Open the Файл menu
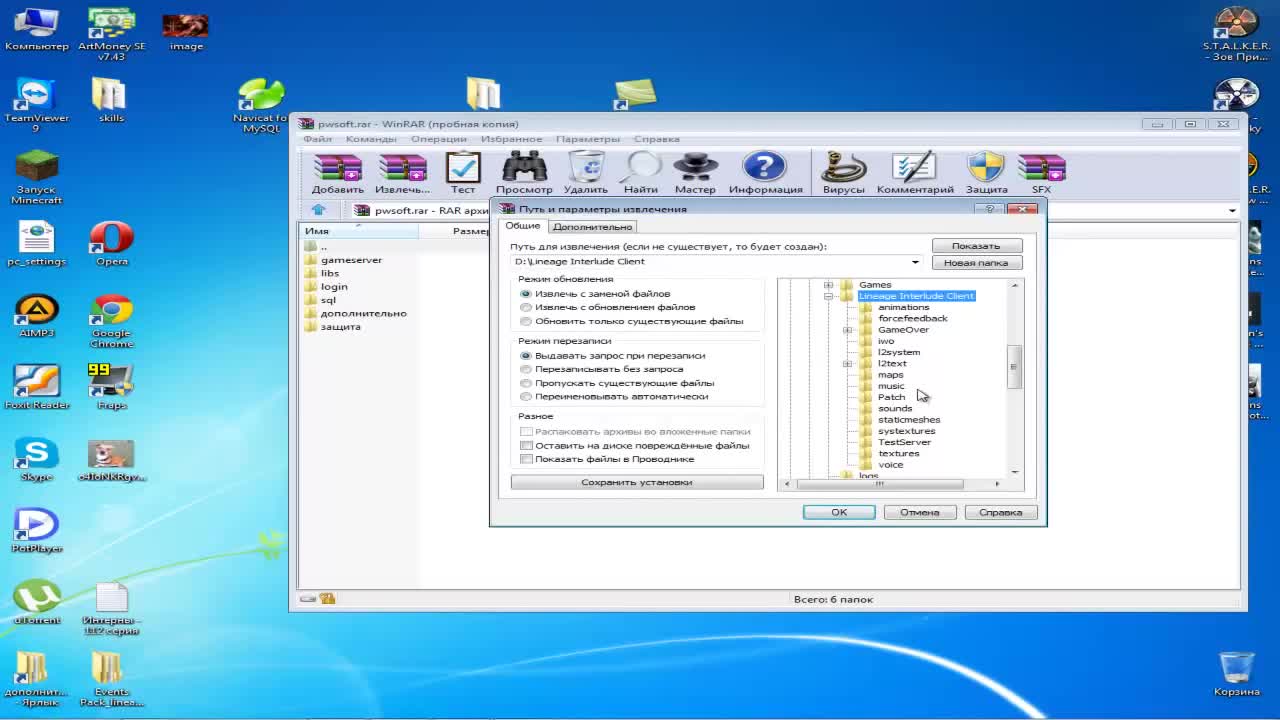 pos(317,139)
